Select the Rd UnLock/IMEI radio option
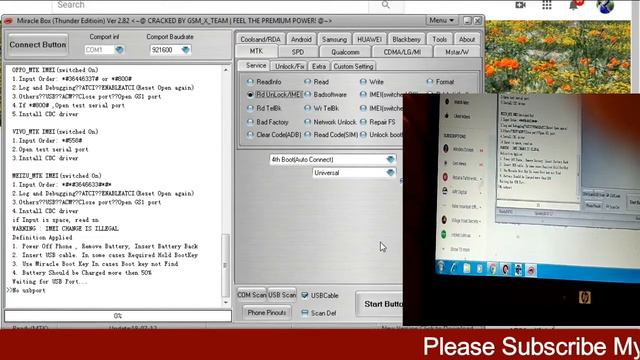Screen dimensions: 640x360 274,95
